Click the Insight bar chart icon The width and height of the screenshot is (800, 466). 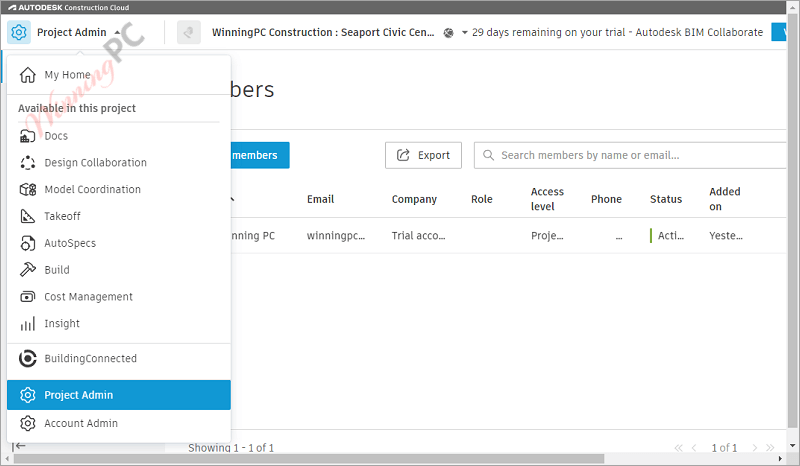(x=28, y=324)
